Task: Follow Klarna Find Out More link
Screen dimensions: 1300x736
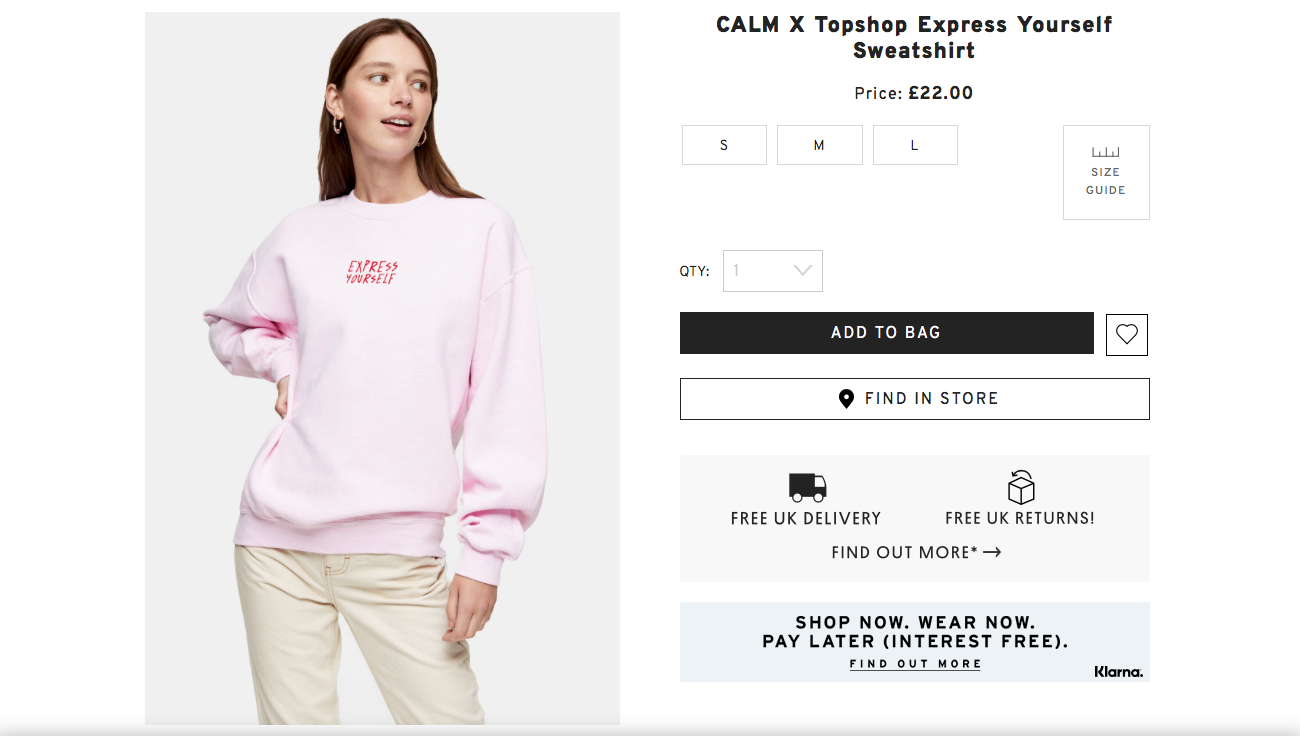Action: (915, 664)
